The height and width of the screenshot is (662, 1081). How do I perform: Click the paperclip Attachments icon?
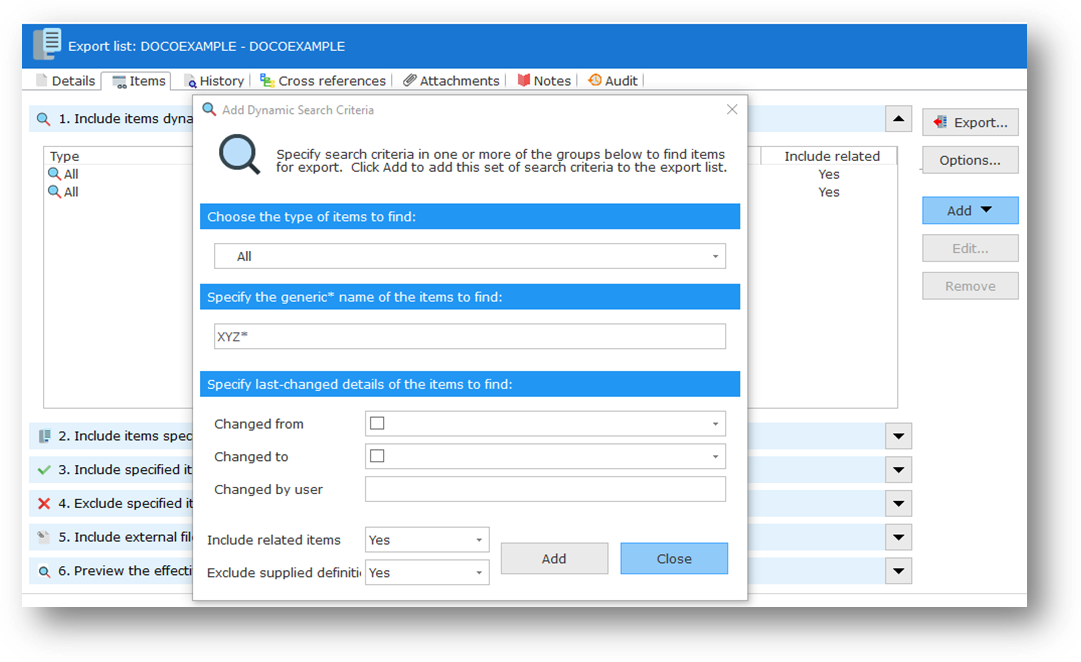pos(410,80)
